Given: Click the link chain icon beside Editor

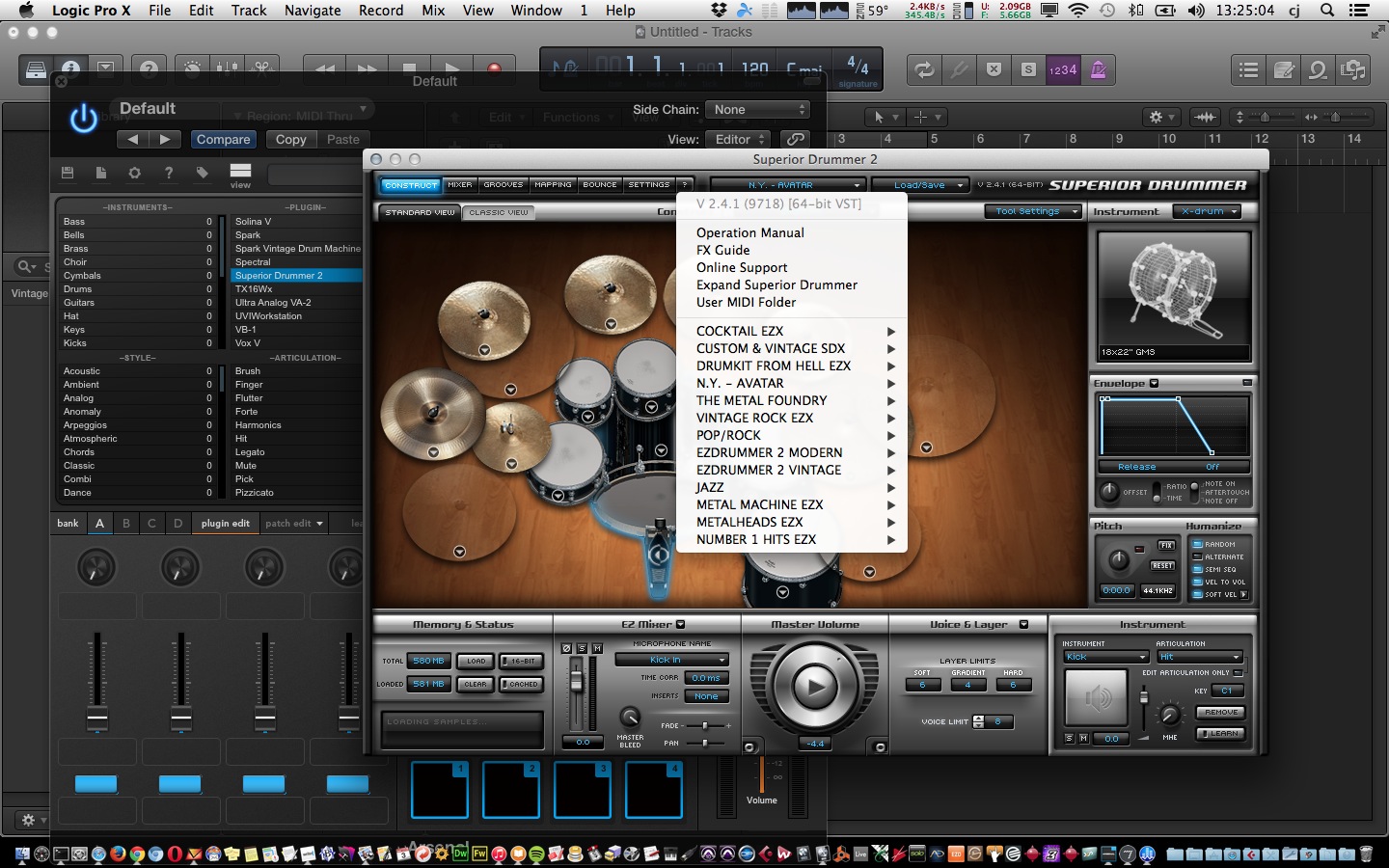Looking at the screenshot, I should [x=794, y=139].
